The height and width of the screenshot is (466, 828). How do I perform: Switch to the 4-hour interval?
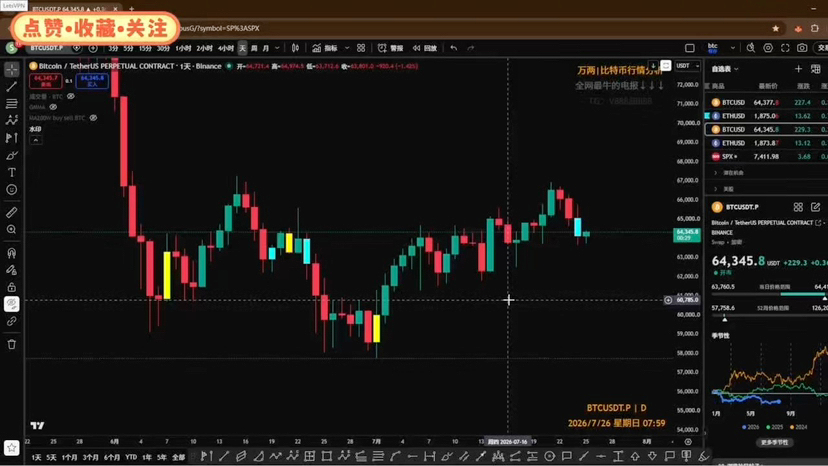click(225, 48)
